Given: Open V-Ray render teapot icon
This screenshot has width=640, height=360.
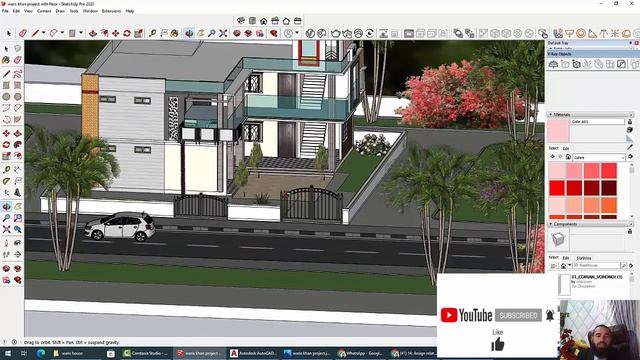Looking at the screenshot, I should pyautogui.click(x=336, y=33).
